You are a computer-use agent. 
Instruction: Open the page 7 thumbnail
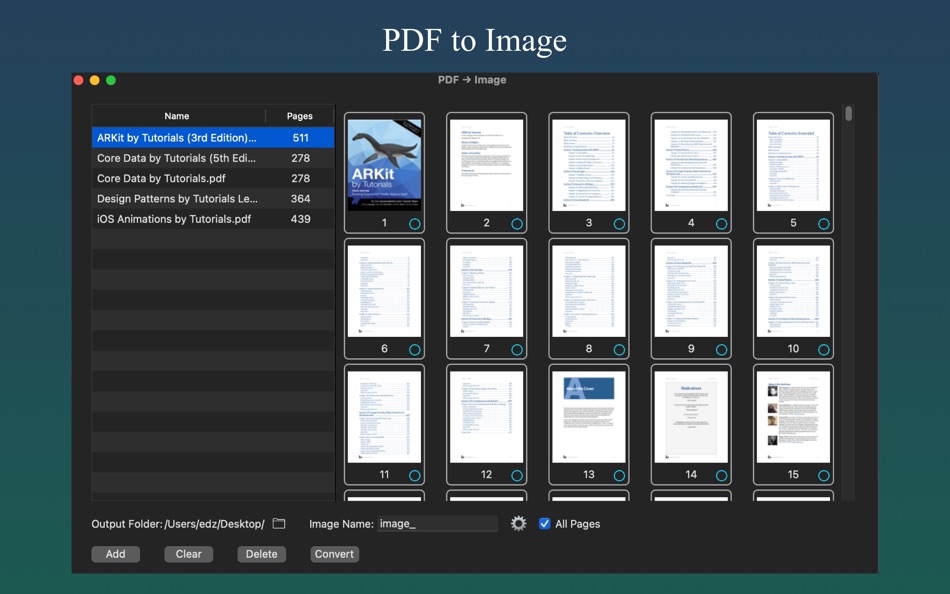pyautogui.click(x=487, y=291)
